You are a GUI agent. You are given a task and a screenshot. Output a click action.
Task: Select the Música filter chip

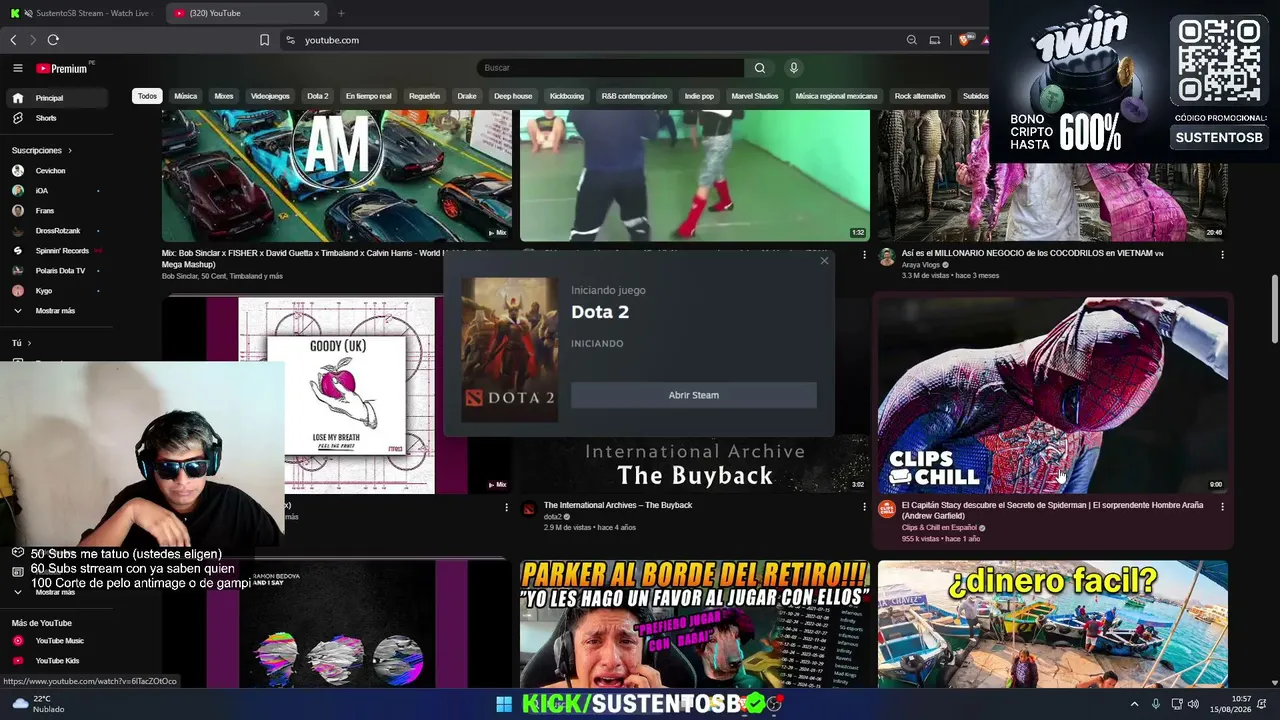click(186, 96)
